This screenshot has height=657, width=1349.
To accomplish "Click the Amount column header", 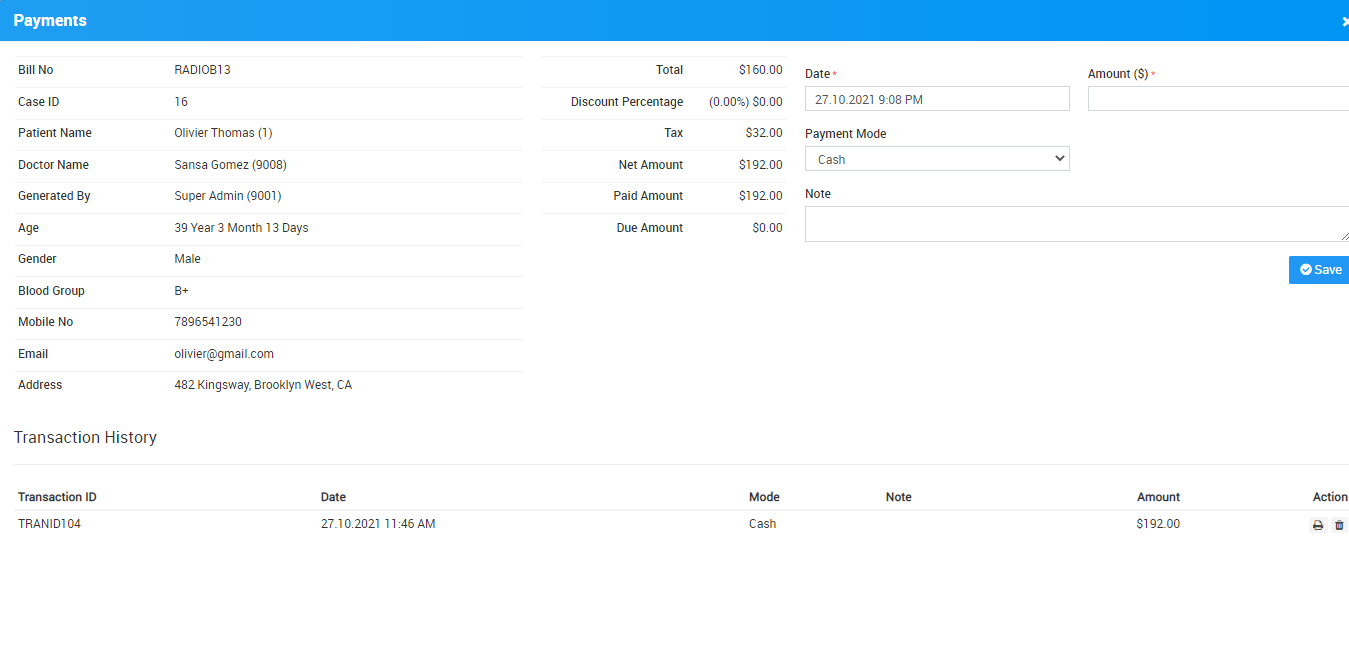I will point(1158,497).
